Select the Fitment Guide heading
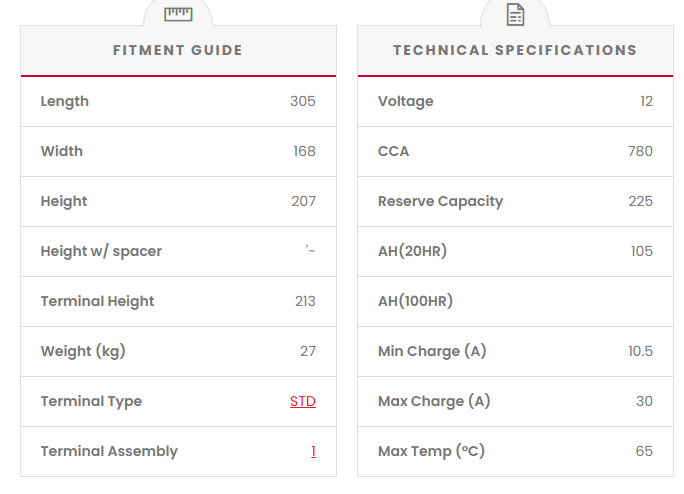684x494 pixels. (178, 50)
